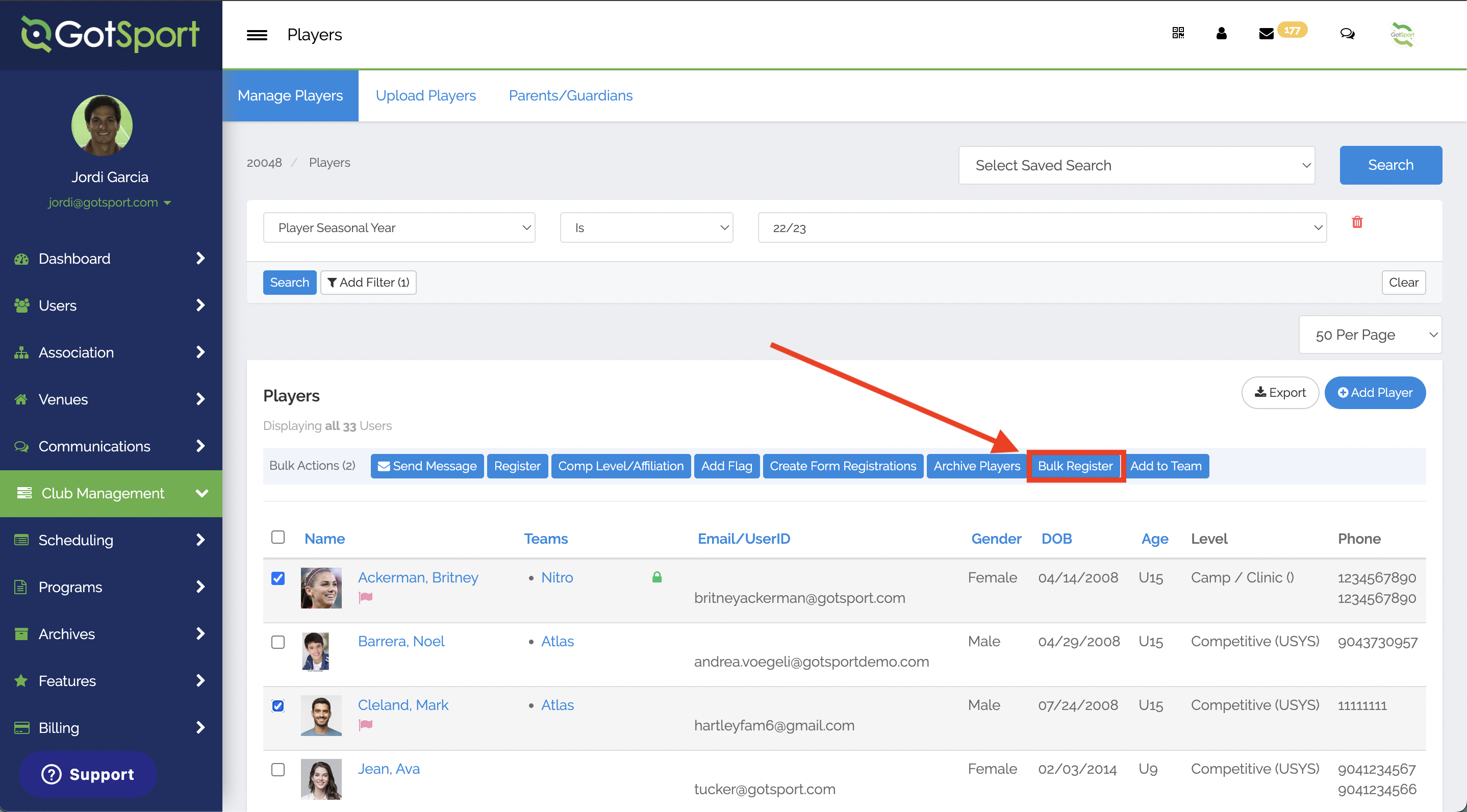Screen dimensions: 1467x812
Task: Open the mail inbox envelope icon
Action: (1267, 34)
